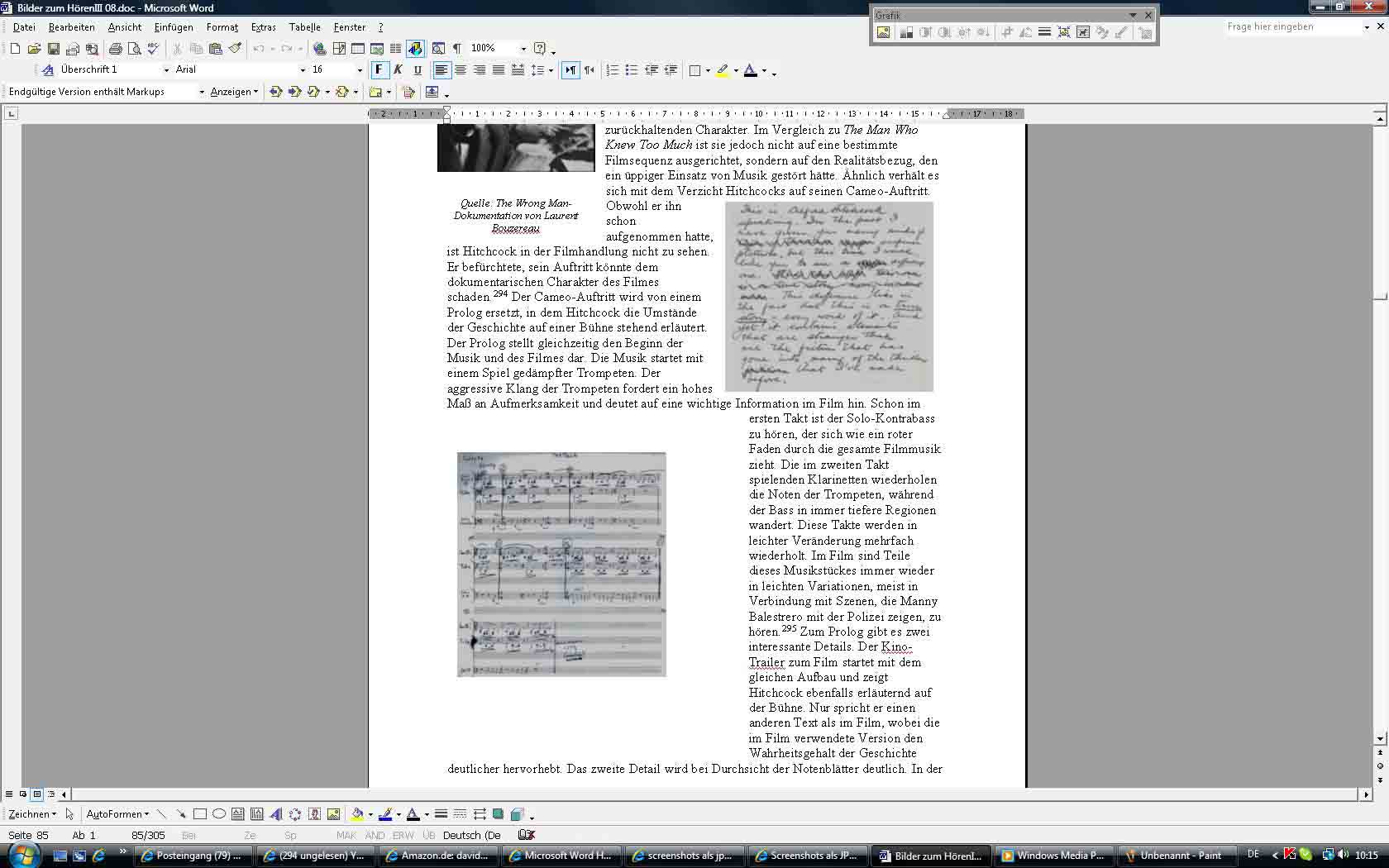Click the handwritten note image in the document
The height and width of the screenshot is (868, 1389).
click(829, 297)
